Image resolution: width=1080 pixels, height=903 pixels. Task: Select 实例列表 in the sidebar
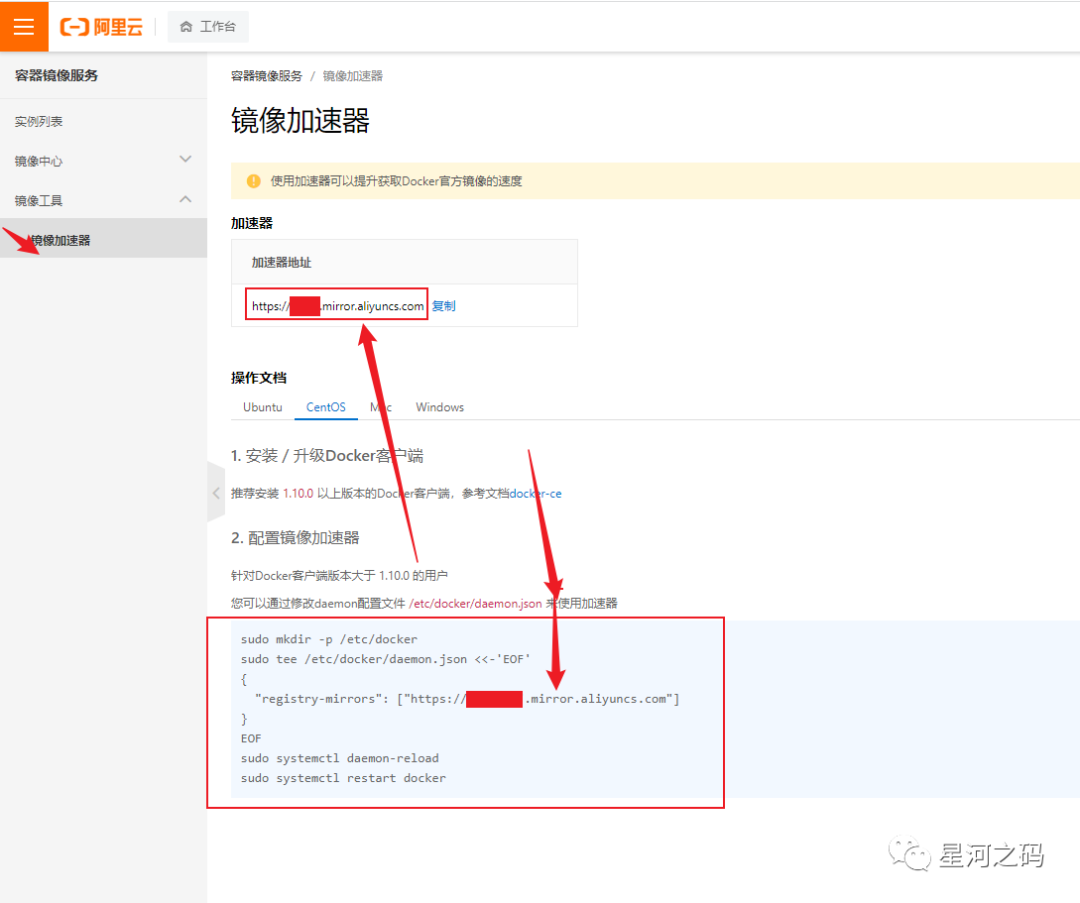click(x=39, y=121)
